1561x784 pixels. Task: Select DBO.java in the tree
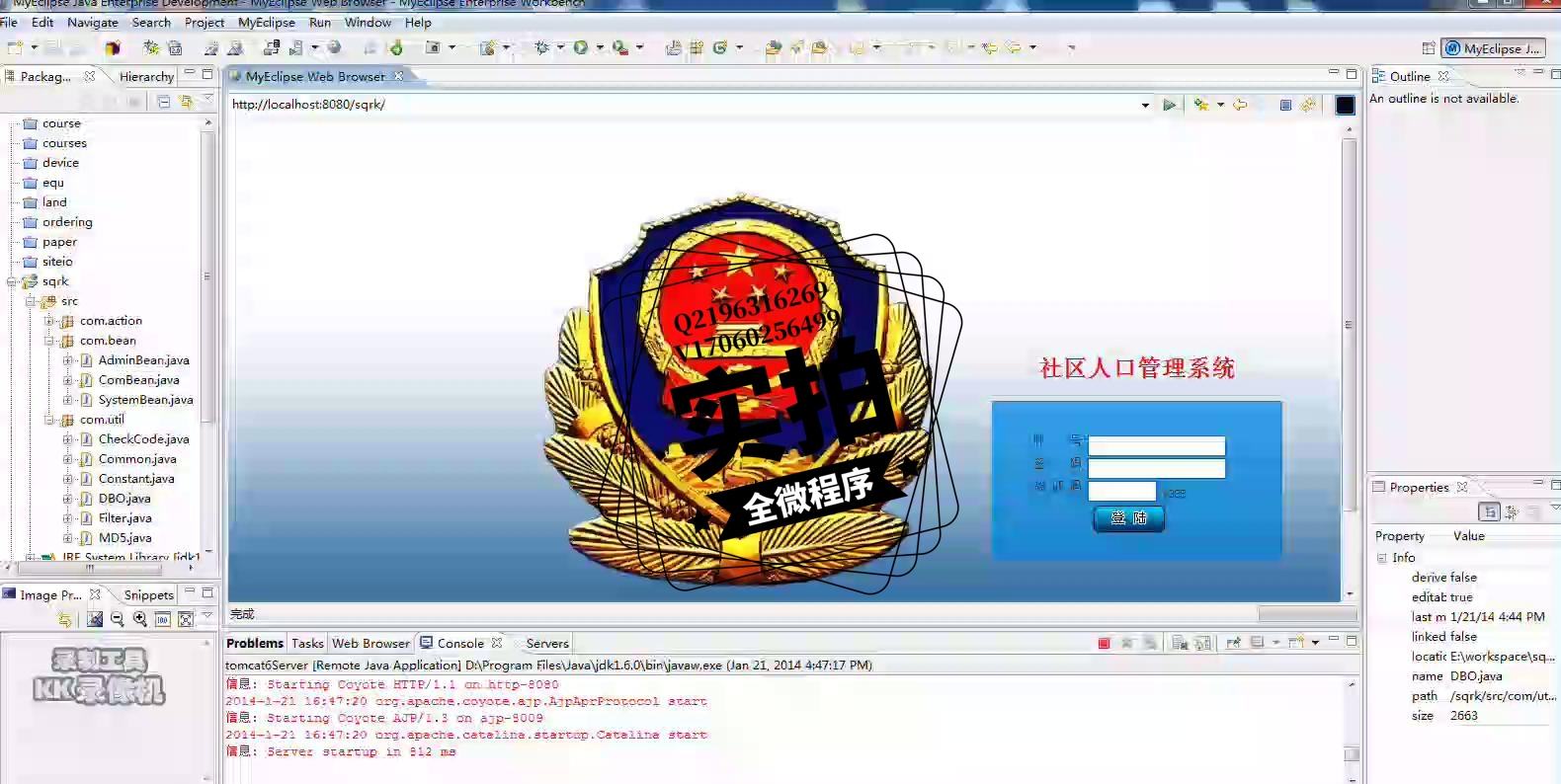pos(124,499)
